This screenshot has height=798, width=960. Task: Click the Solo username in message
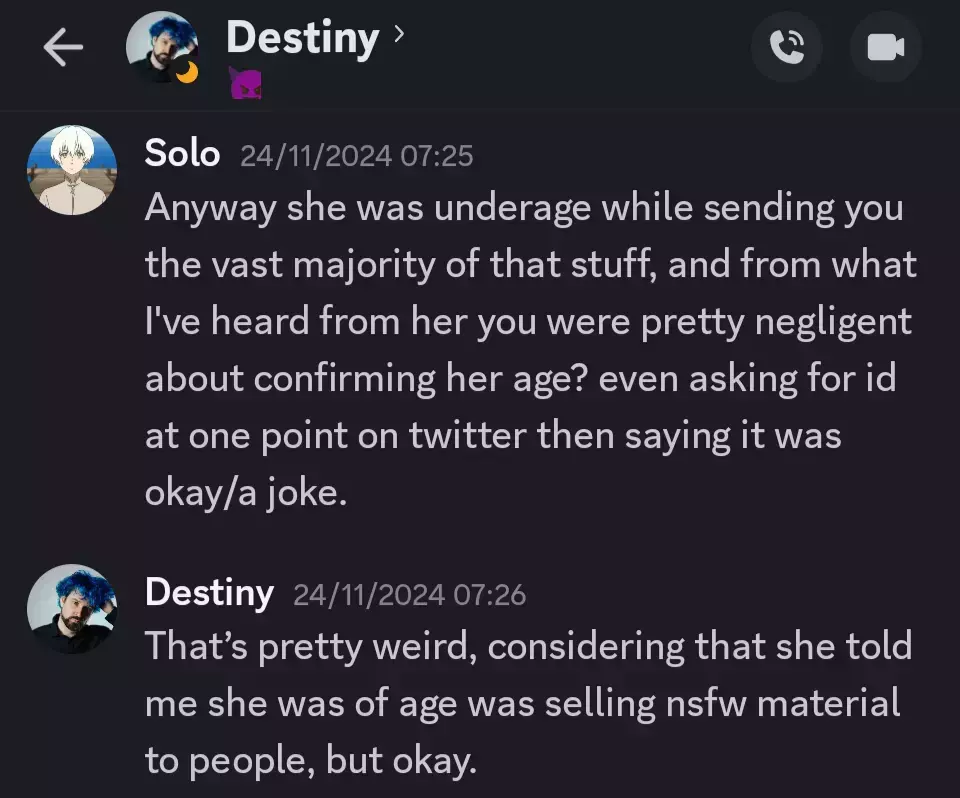(x=182, y=153)
